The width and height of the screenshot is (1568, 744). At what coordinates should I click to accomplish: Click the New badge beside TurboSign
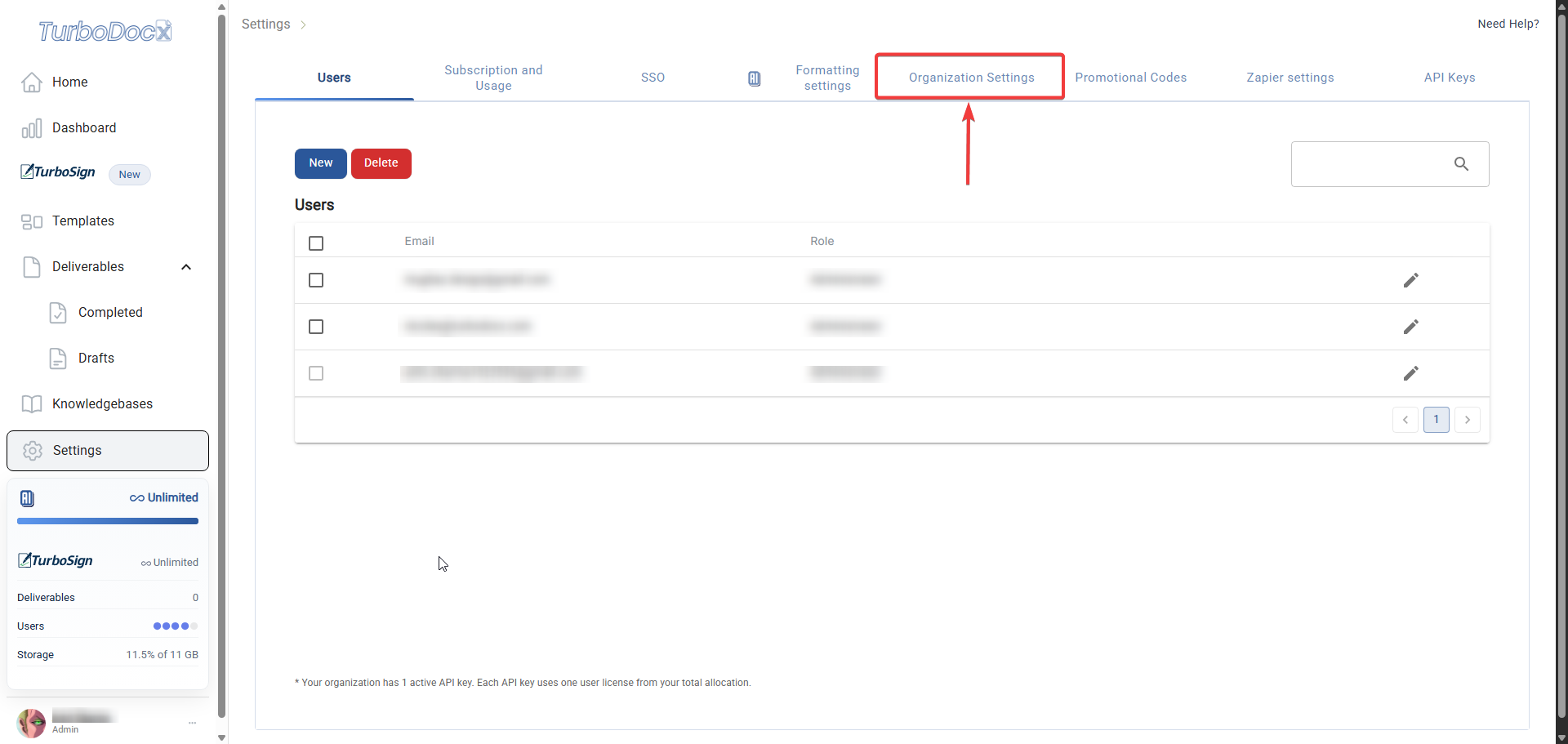[130, 174]
